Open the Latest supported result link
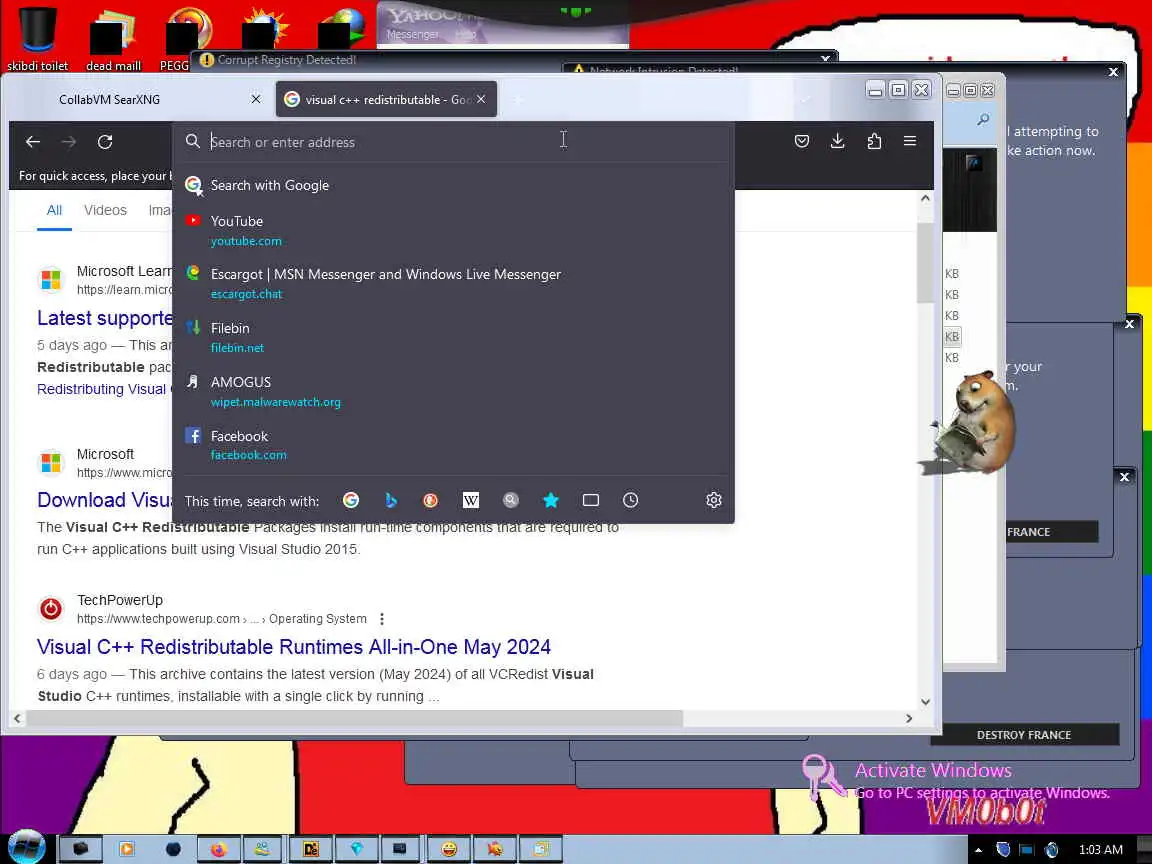The width and height of the screenshot is (1152, 864). click(104, 318)
